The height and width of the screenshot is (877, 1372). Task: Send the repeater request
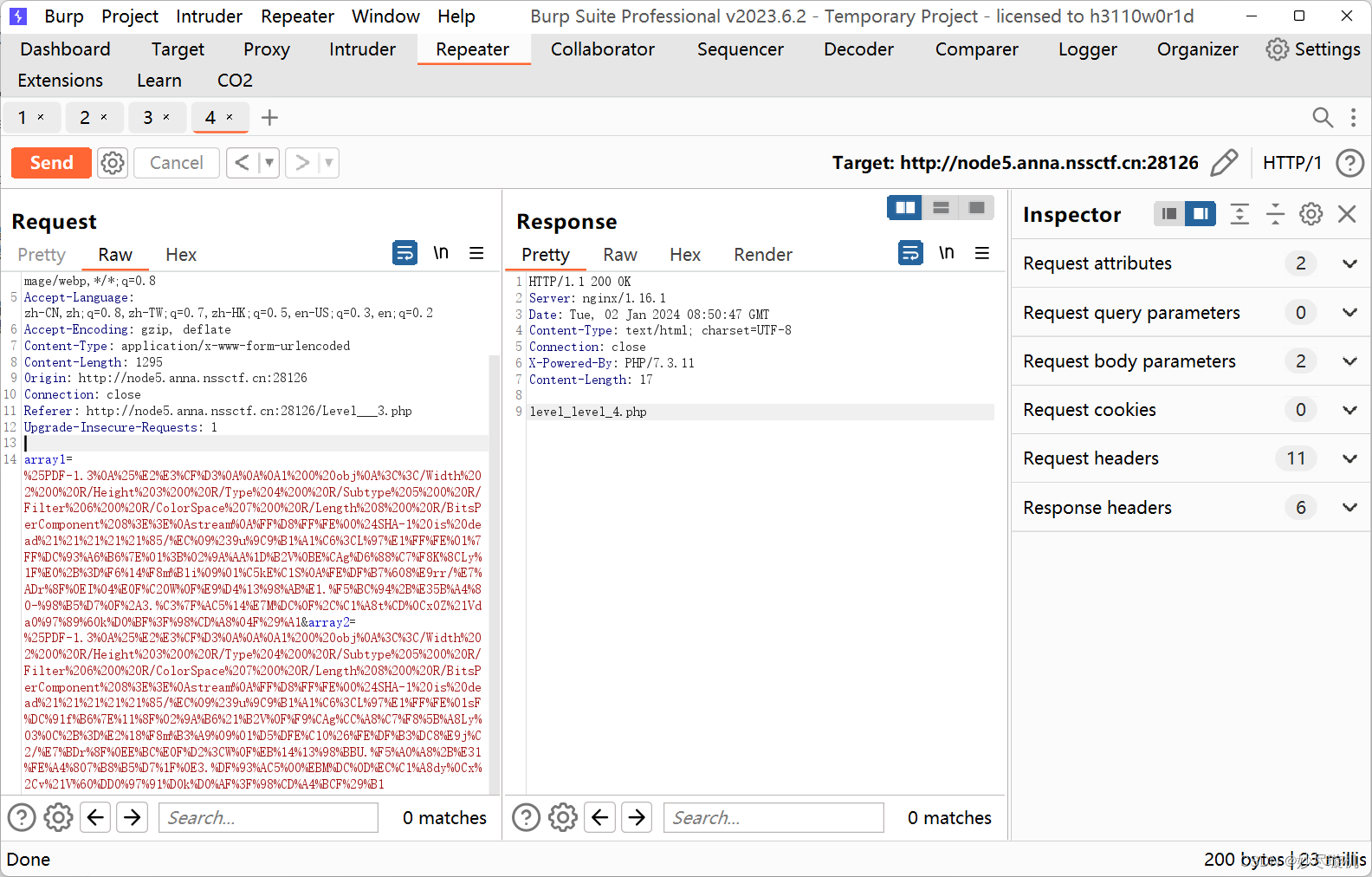point(51,163)
